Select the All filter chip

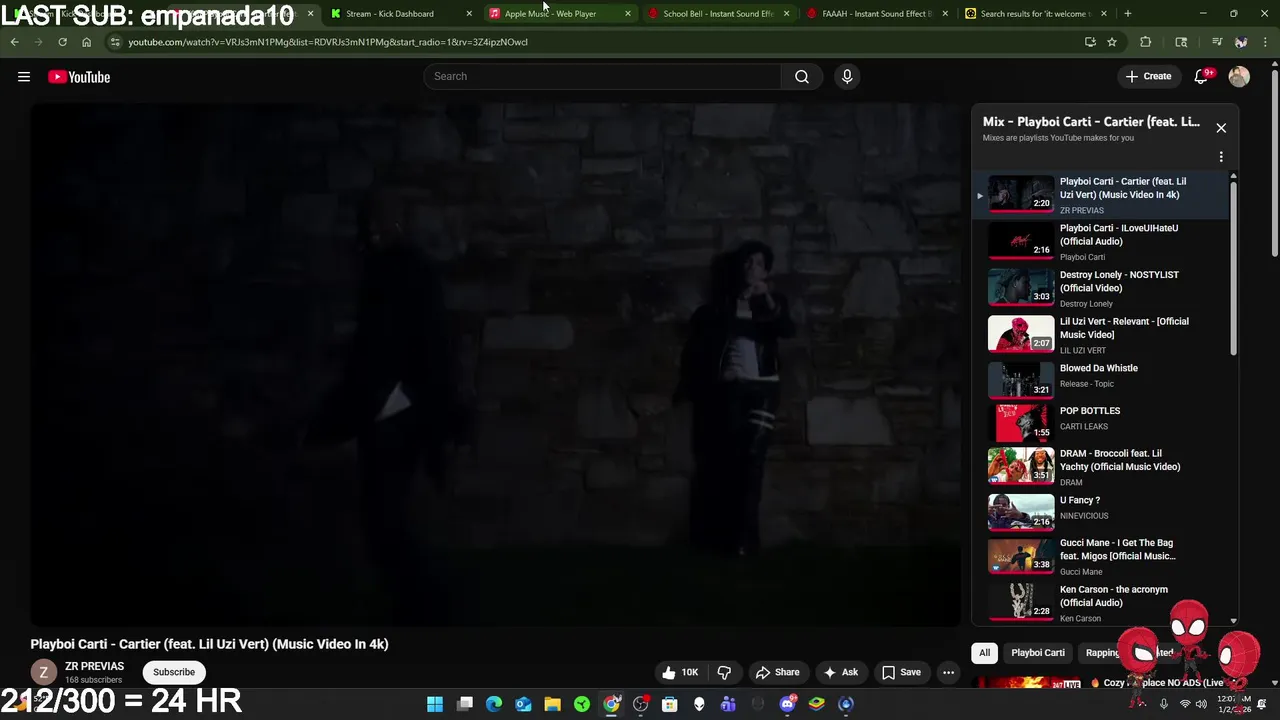point(985,653)
